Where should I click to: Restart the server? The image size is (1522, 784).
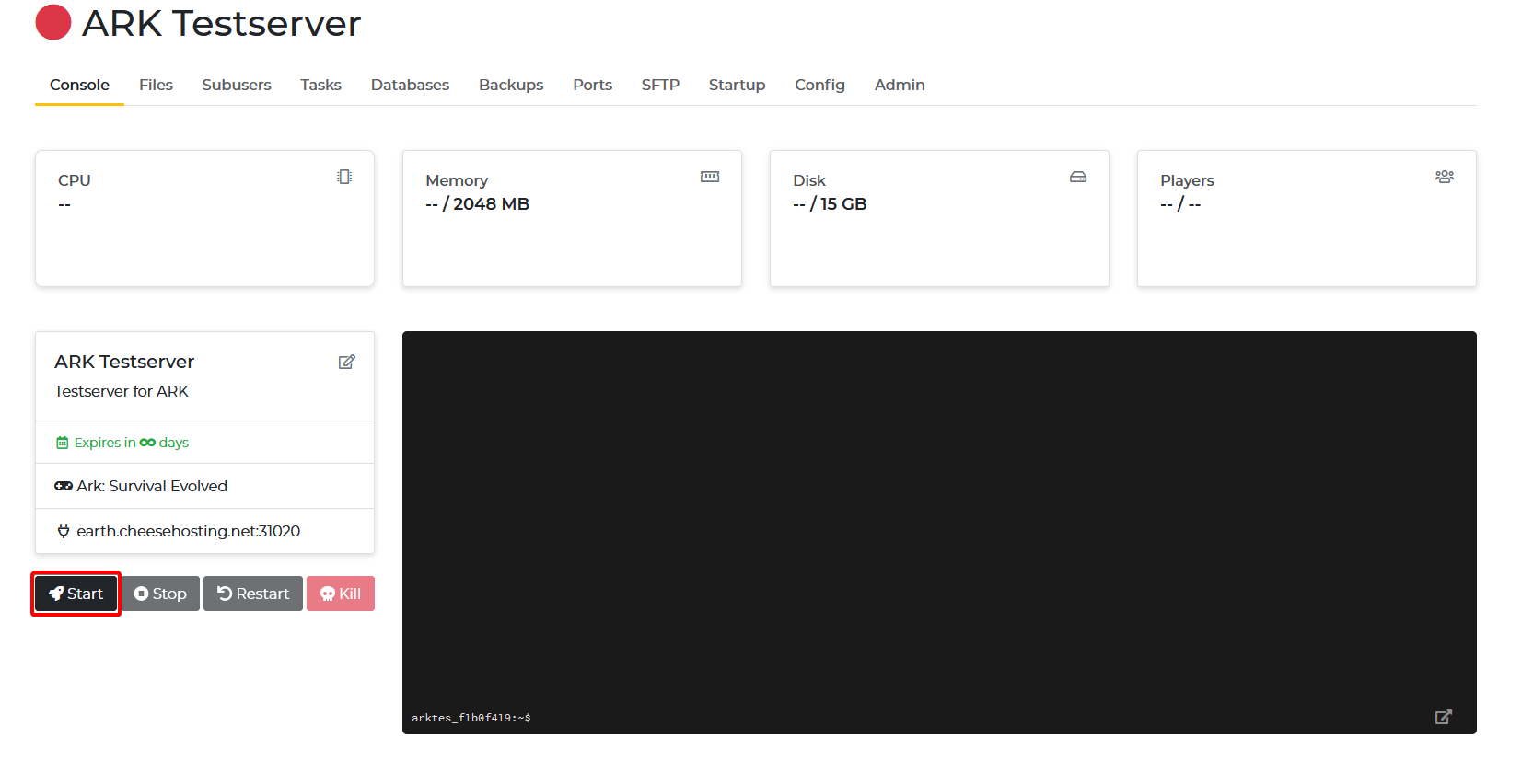click(x=253, y=594)
